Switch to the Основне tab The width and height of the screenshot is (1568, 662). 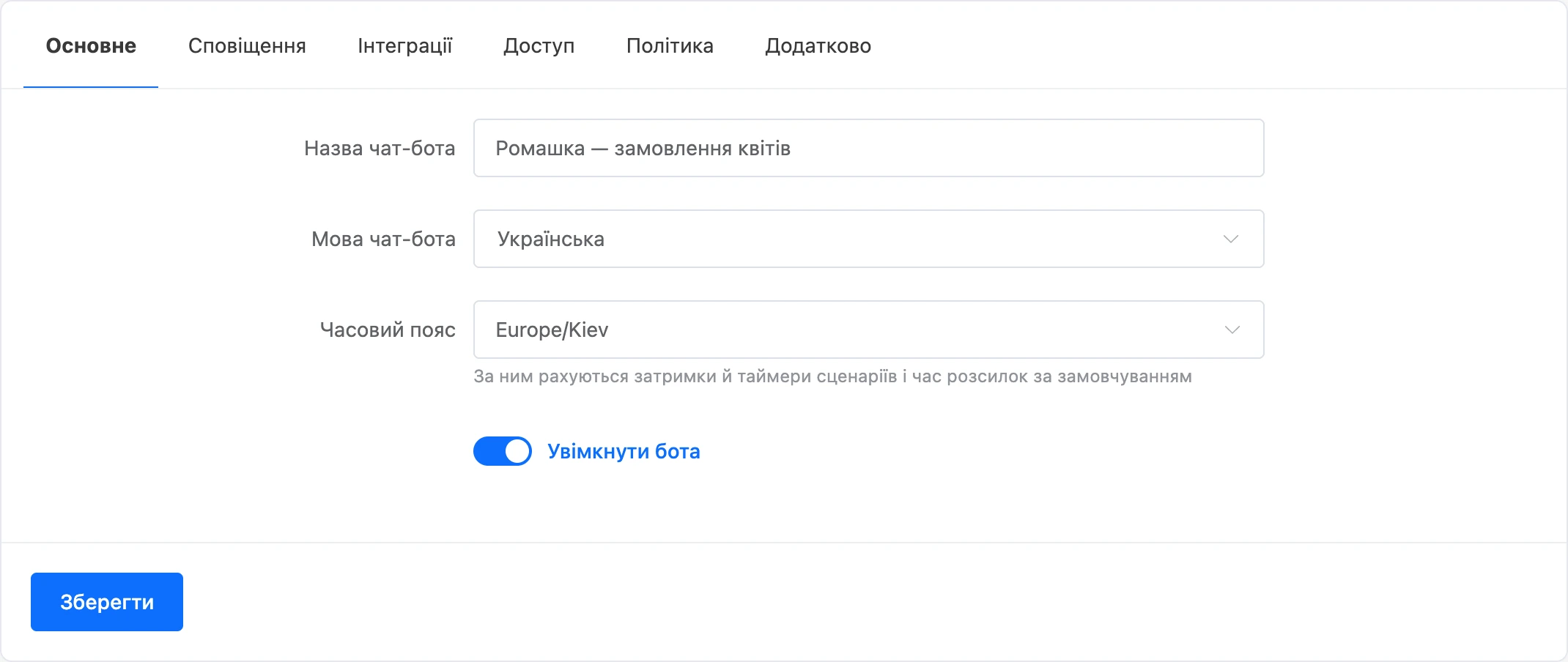pyautogui.click(x=91, y=45)
